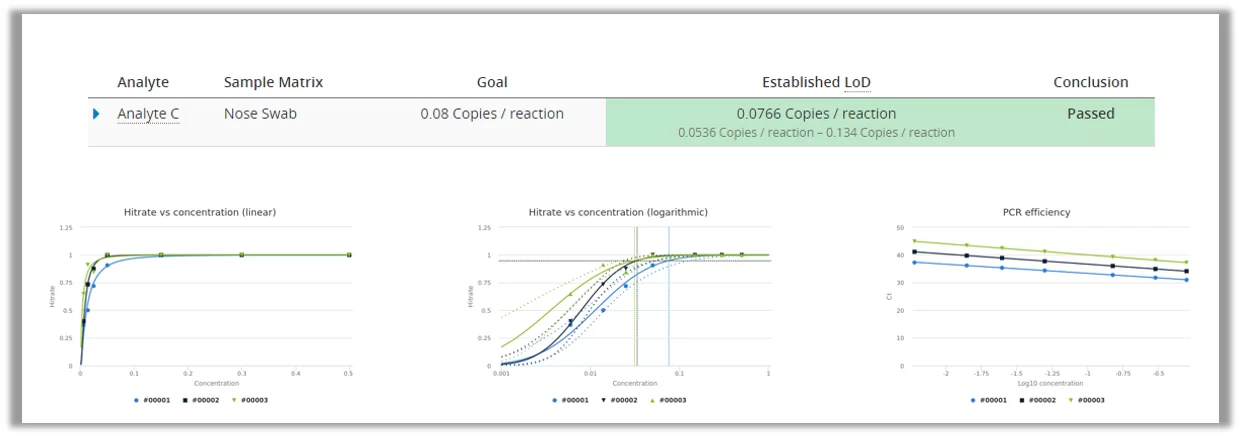Click the Analyte C link
The image size is (1241, 434).
pos(148,114)
